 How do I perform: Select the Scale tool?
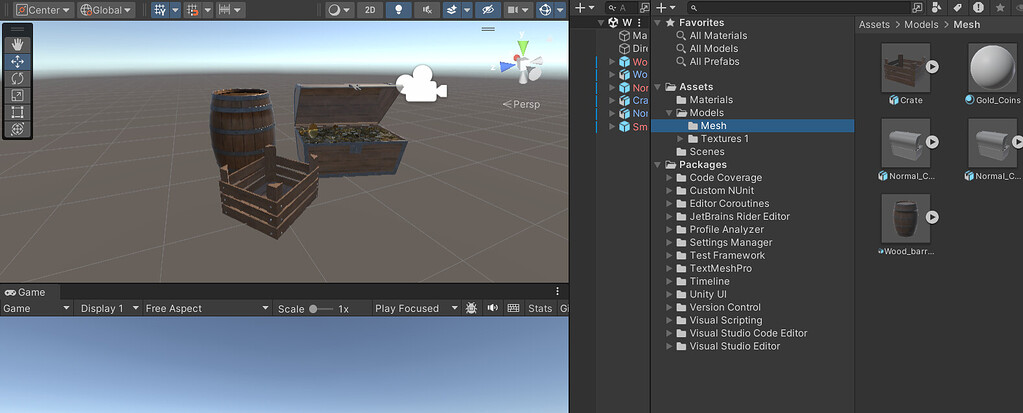pos(18,96)
